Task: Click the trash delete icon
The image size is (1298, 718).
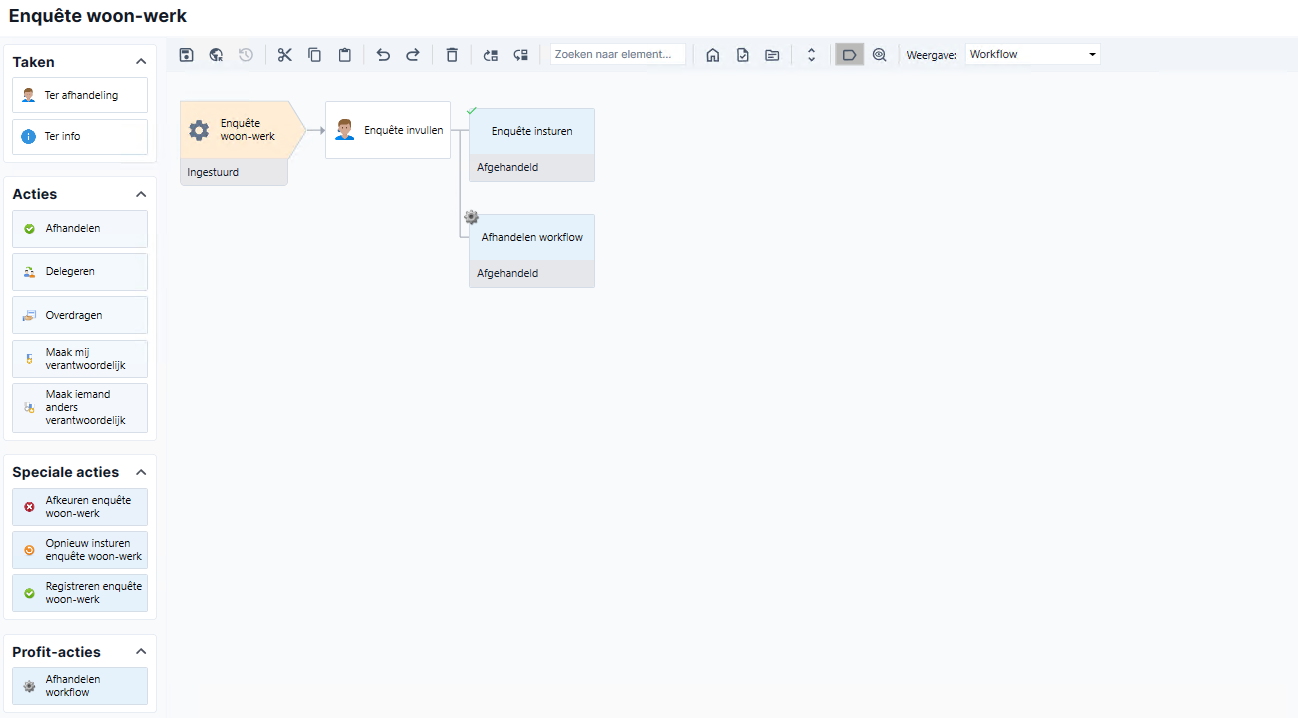Action: (x=452, y=55)
